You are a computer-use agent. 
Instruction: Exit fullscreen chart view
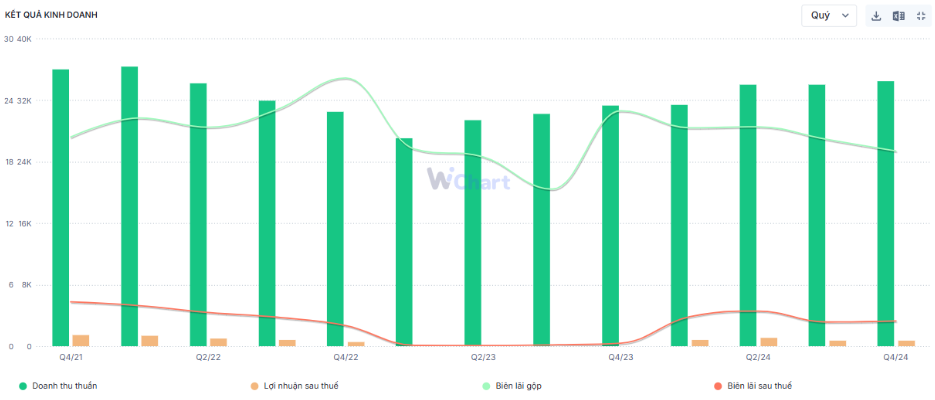[921, 16]
